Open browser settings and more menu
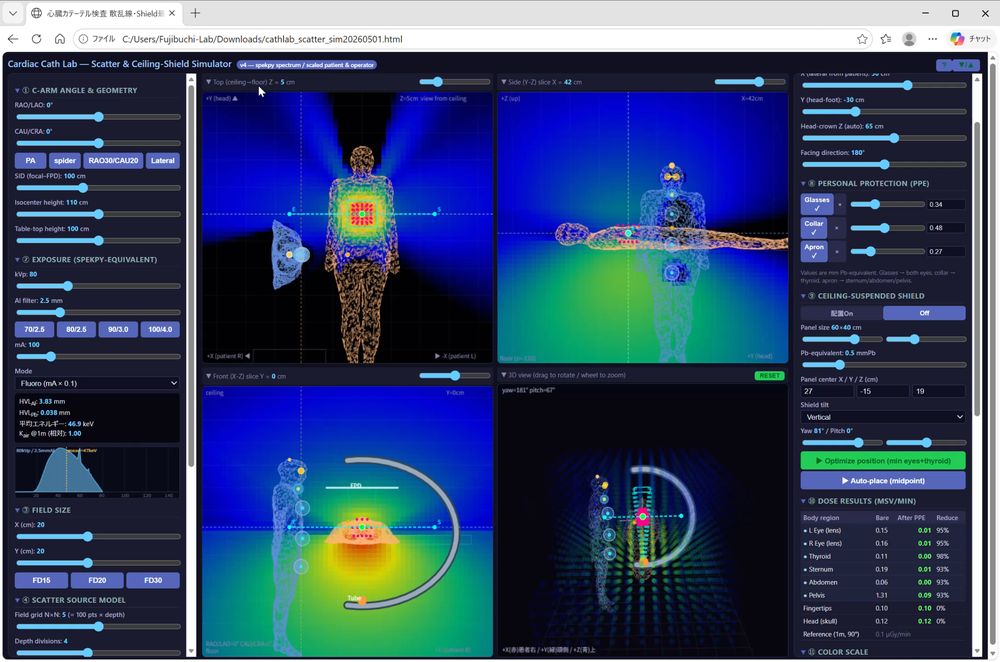Screen dimensions: 1000x662 tap(932, 39)
